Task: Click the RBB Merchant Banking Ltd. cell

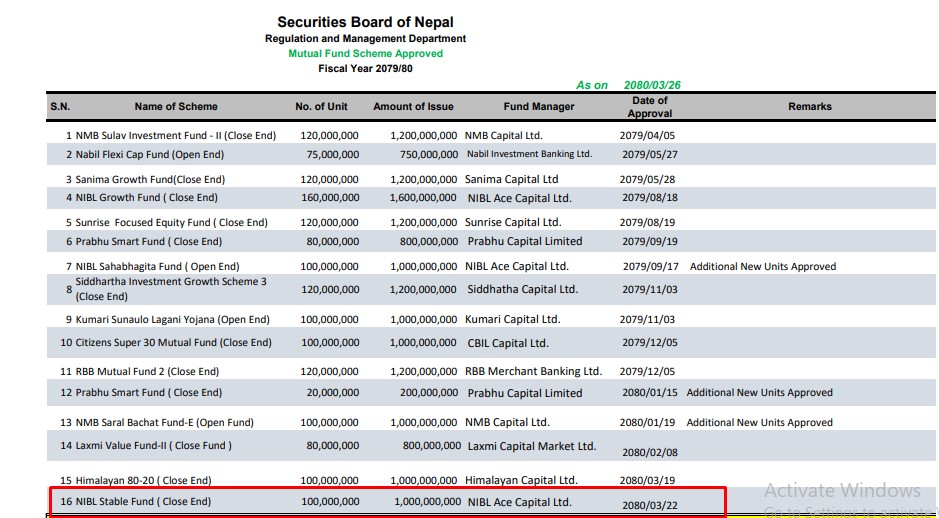Action: (x=533, y=371)
